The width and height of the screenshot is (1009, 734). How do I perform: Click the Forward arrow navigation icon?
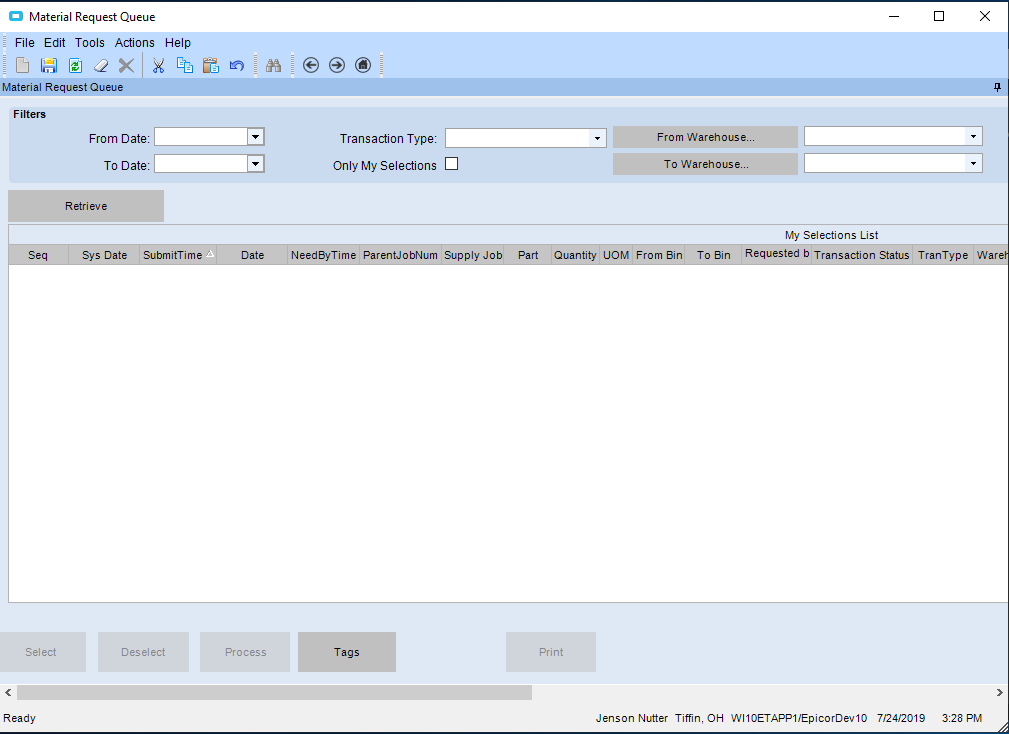(337, 65)
